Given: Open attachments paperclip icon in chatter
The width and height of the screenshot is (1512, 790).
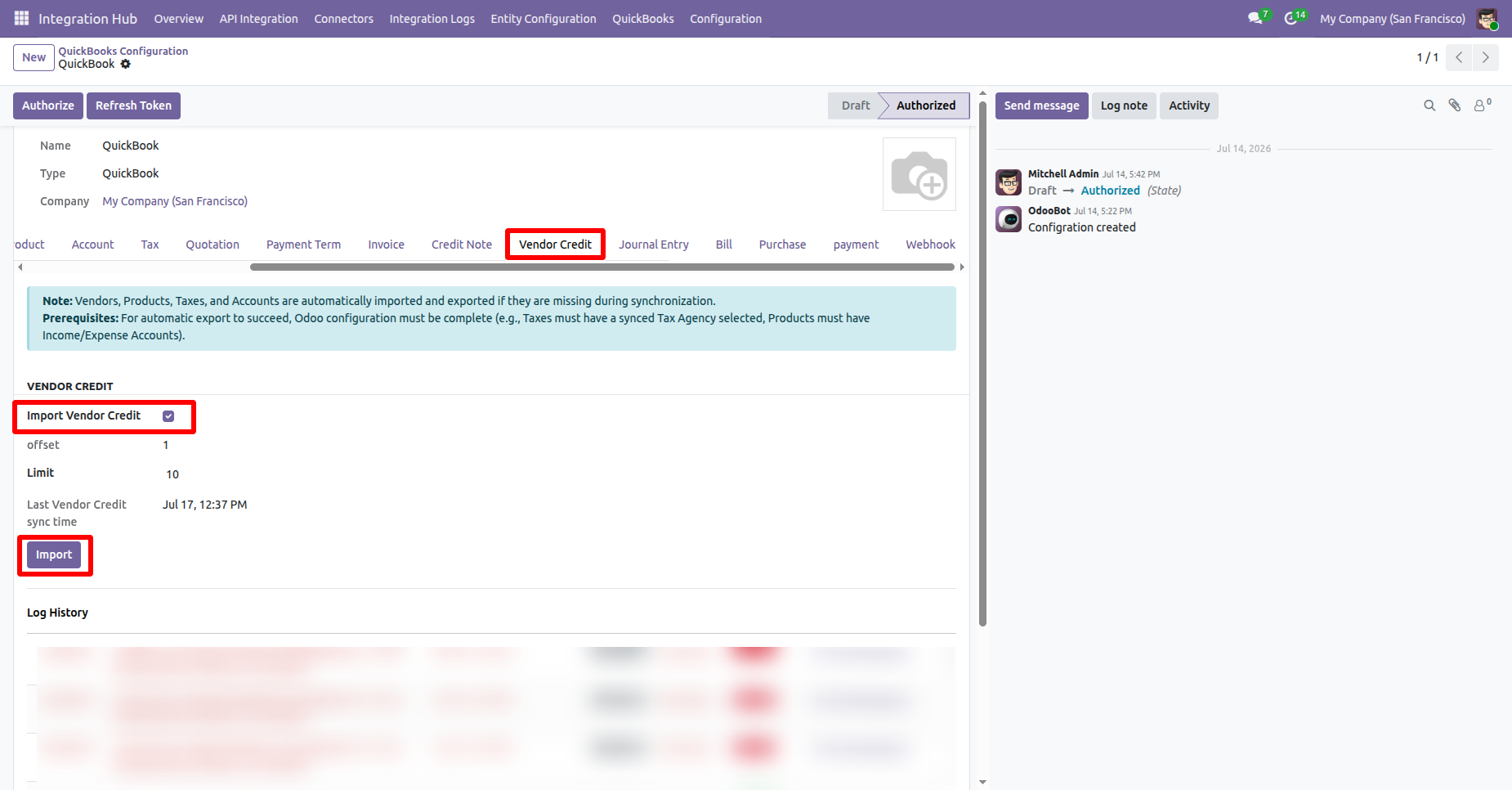Looking at the screenshot, I should (x=1455, y=105).
